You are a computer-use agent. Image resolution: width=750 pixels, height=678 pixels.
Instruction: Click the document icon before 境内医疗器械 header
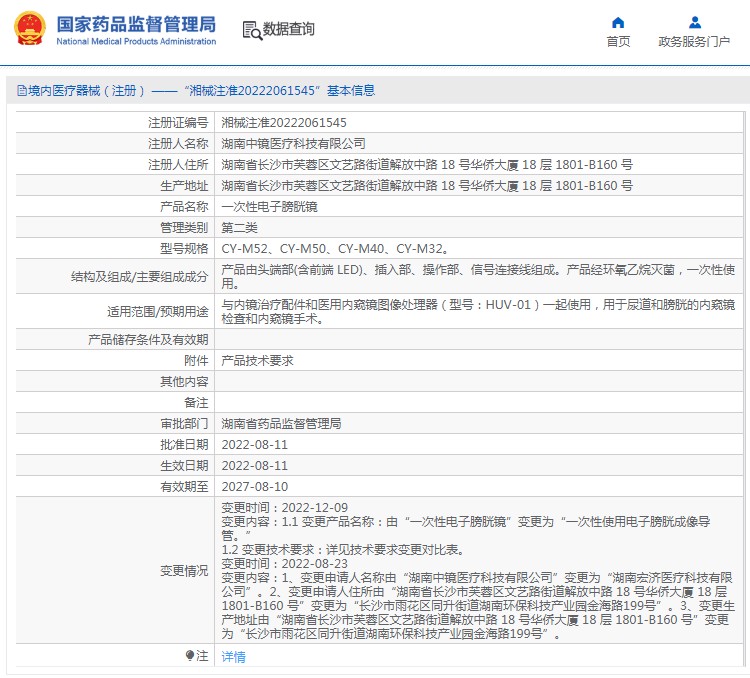click(21, 91)
